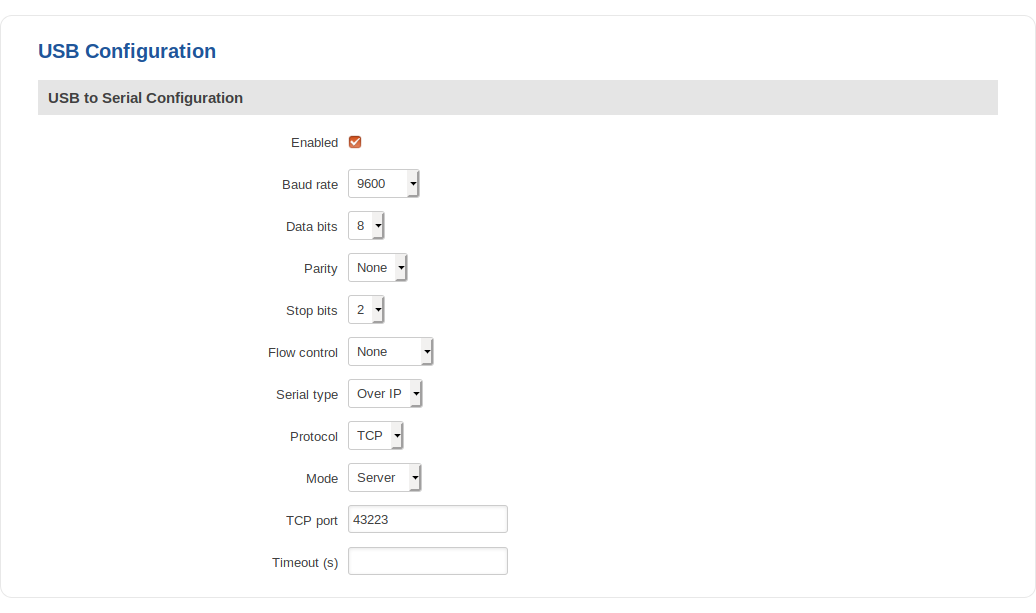Image resolution: width=1036 pixels, height=613 pixels.
Task: Open the Serial type dropdown showing Over IP
Action: 385,394
